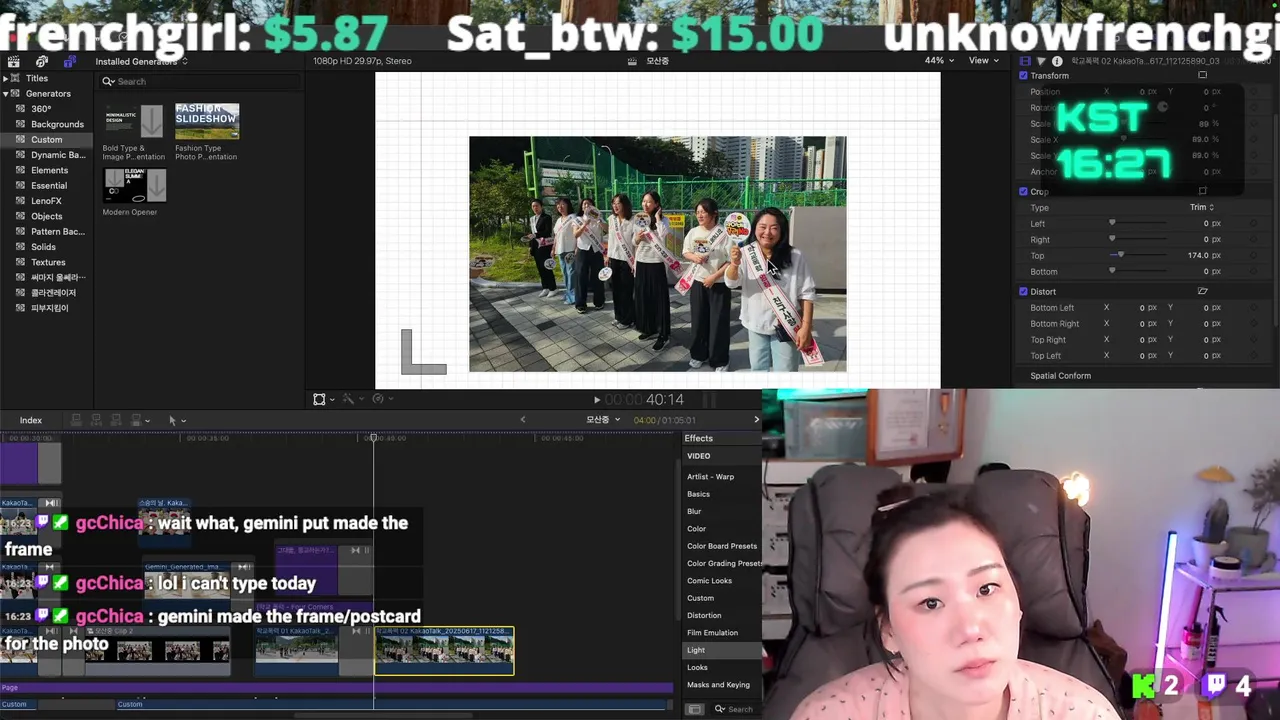This screenshot has width=1280, height=720.
Task: Open the crop Type Trim dropdown
Action: click(x=1202, y=207)
